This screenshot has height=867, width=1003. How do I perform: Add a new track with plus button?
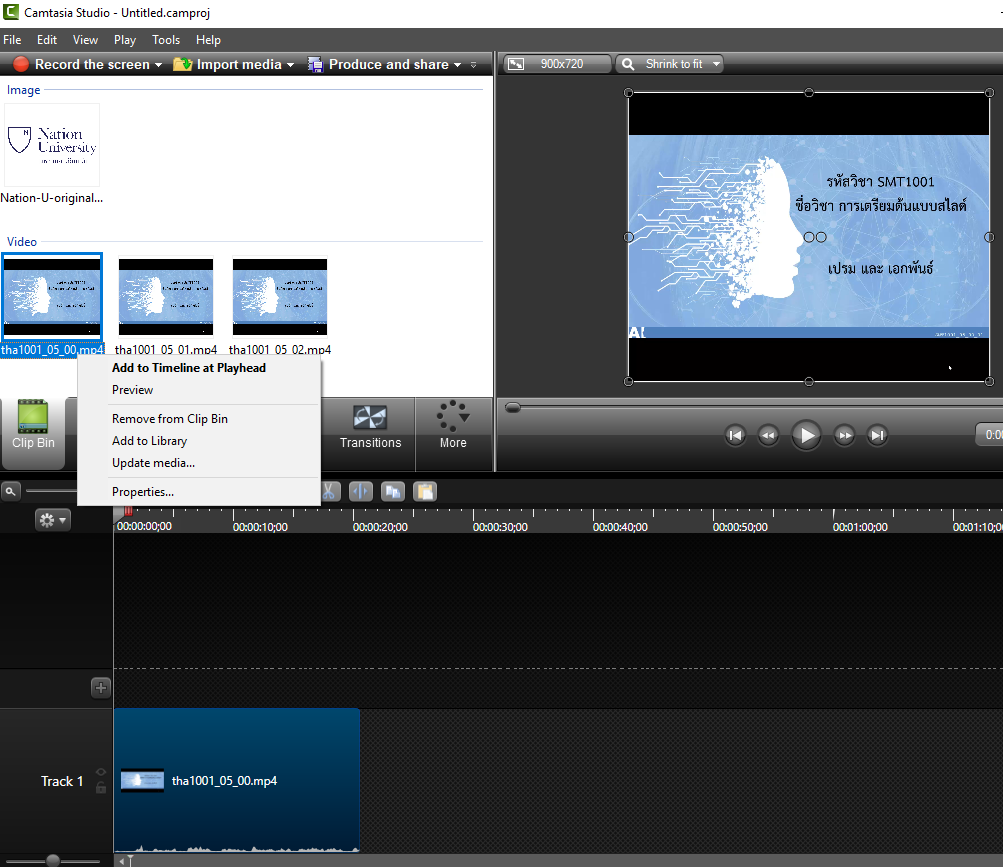[100, 687]
